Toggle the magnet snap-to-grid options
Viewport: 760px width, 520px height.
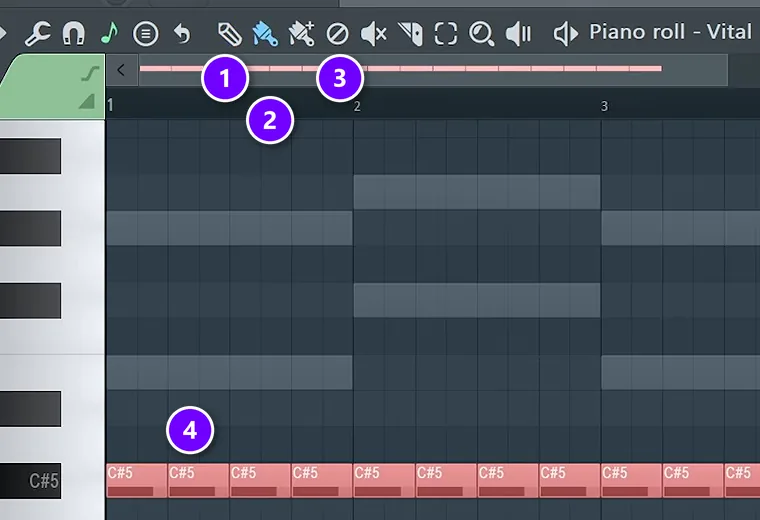(x=74, y=34)
